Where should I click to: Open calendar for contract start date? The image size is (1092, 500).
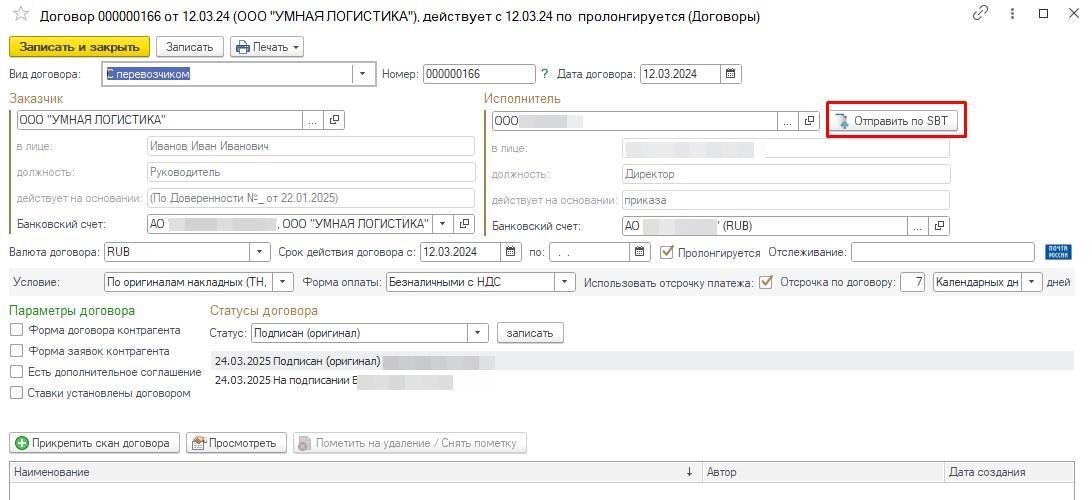510,252
